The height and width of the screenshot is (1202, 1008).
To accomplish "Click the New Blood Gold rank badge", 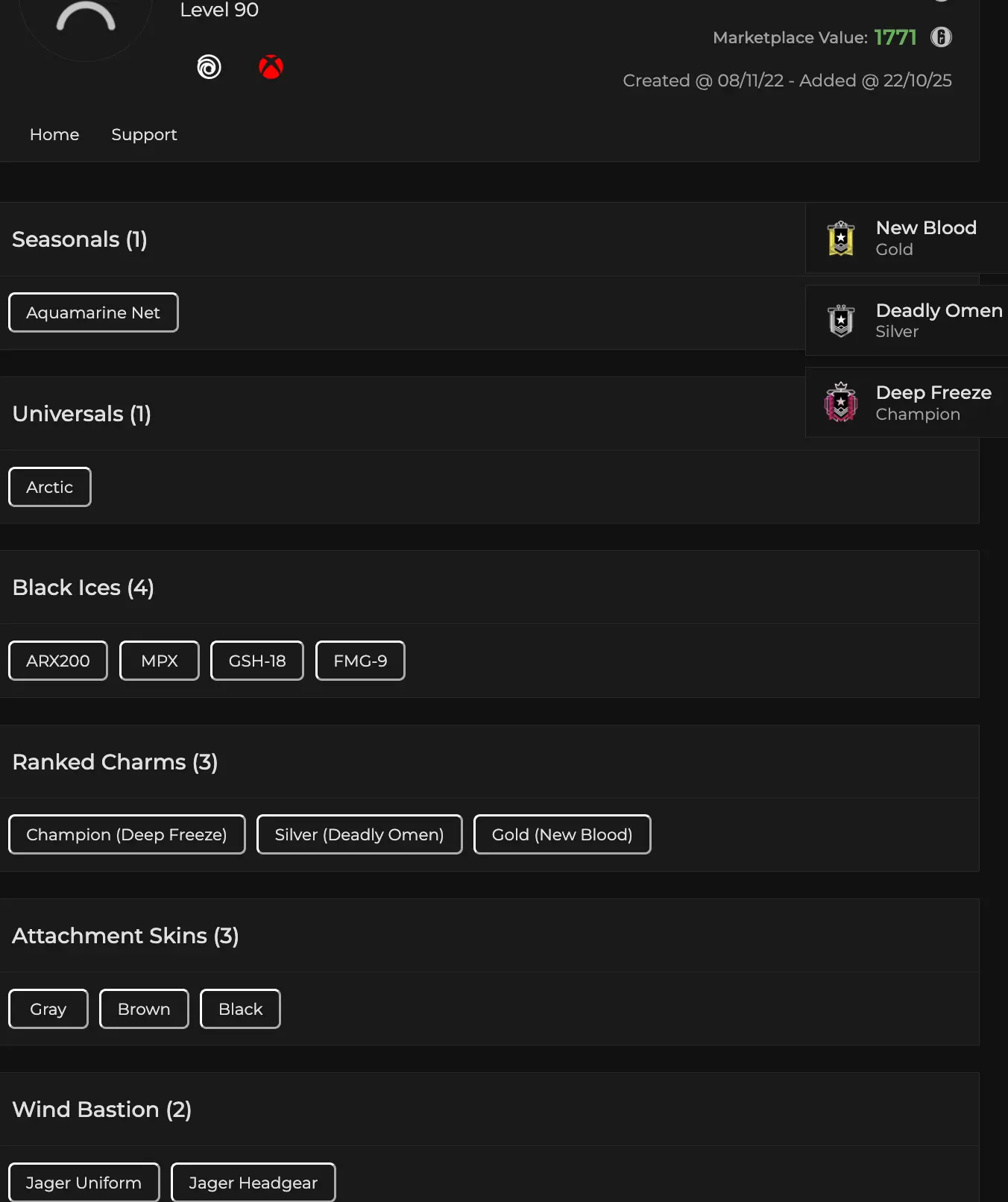I will click(841, 239).
